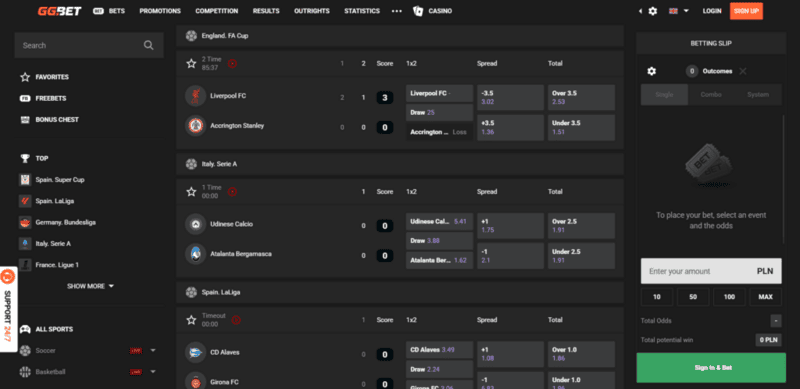Open the Freebets sidebar item
Viewport: 800px width, 389px height.
[51, 98]
